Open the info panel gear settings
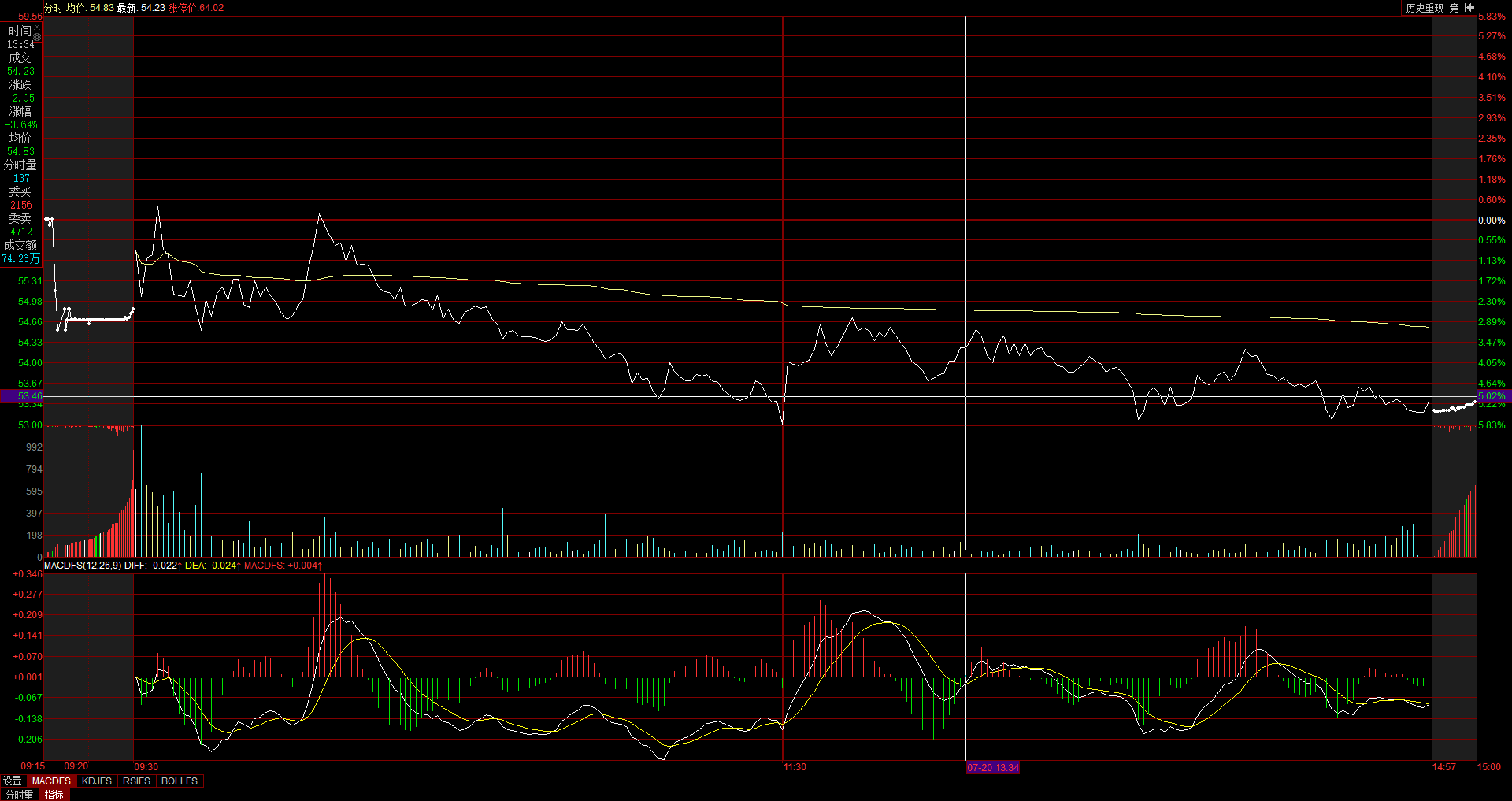The image size is (1512, 801). click(37, 37)
